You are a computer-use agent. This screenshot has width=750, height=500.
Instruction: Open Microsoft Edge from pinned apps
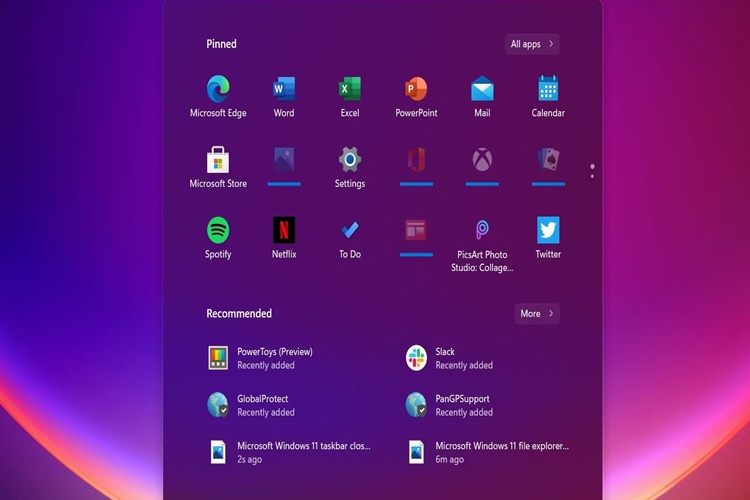[218, 96]
